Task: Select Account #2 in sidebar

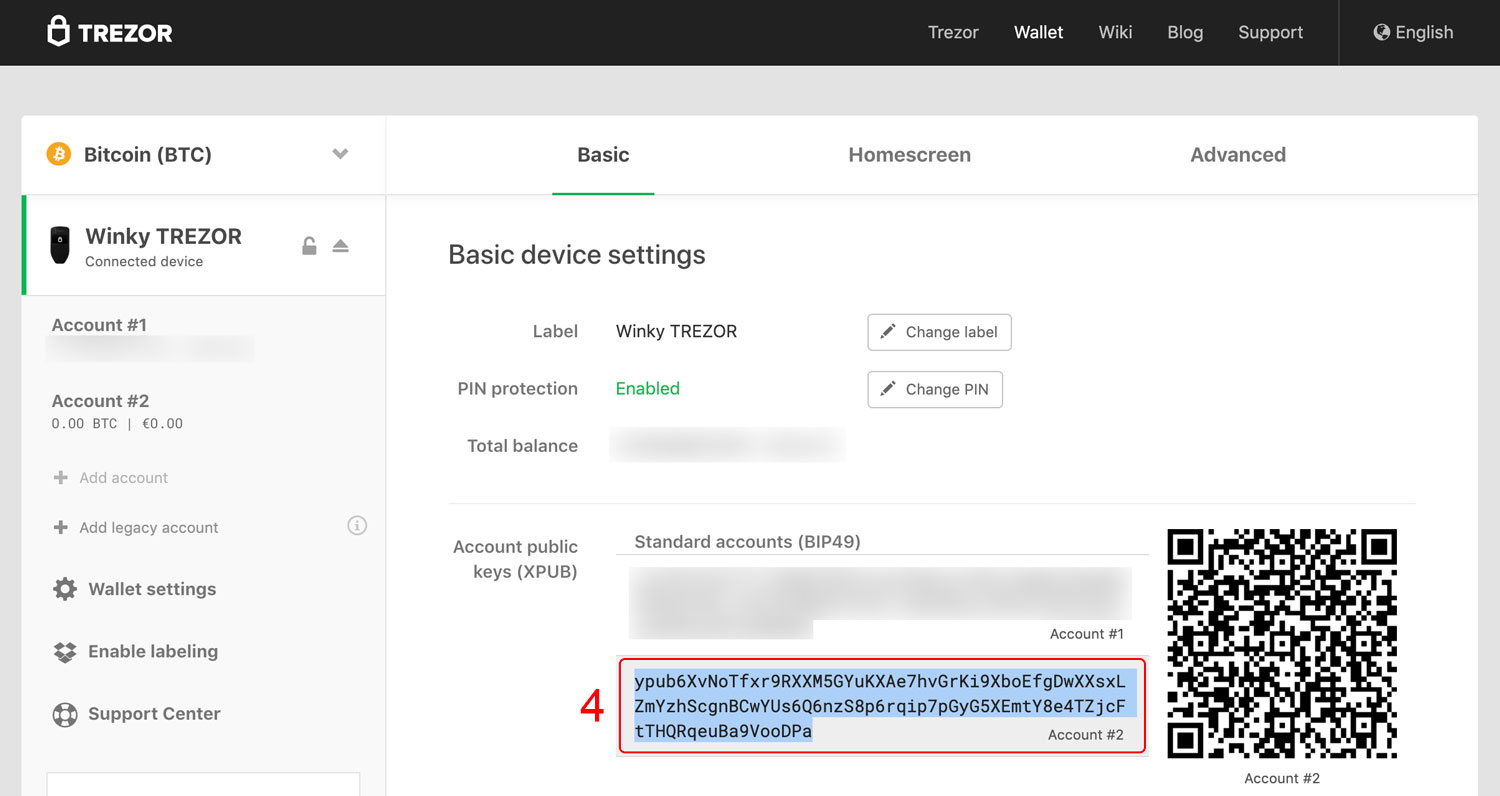Action: pos(100,401)
